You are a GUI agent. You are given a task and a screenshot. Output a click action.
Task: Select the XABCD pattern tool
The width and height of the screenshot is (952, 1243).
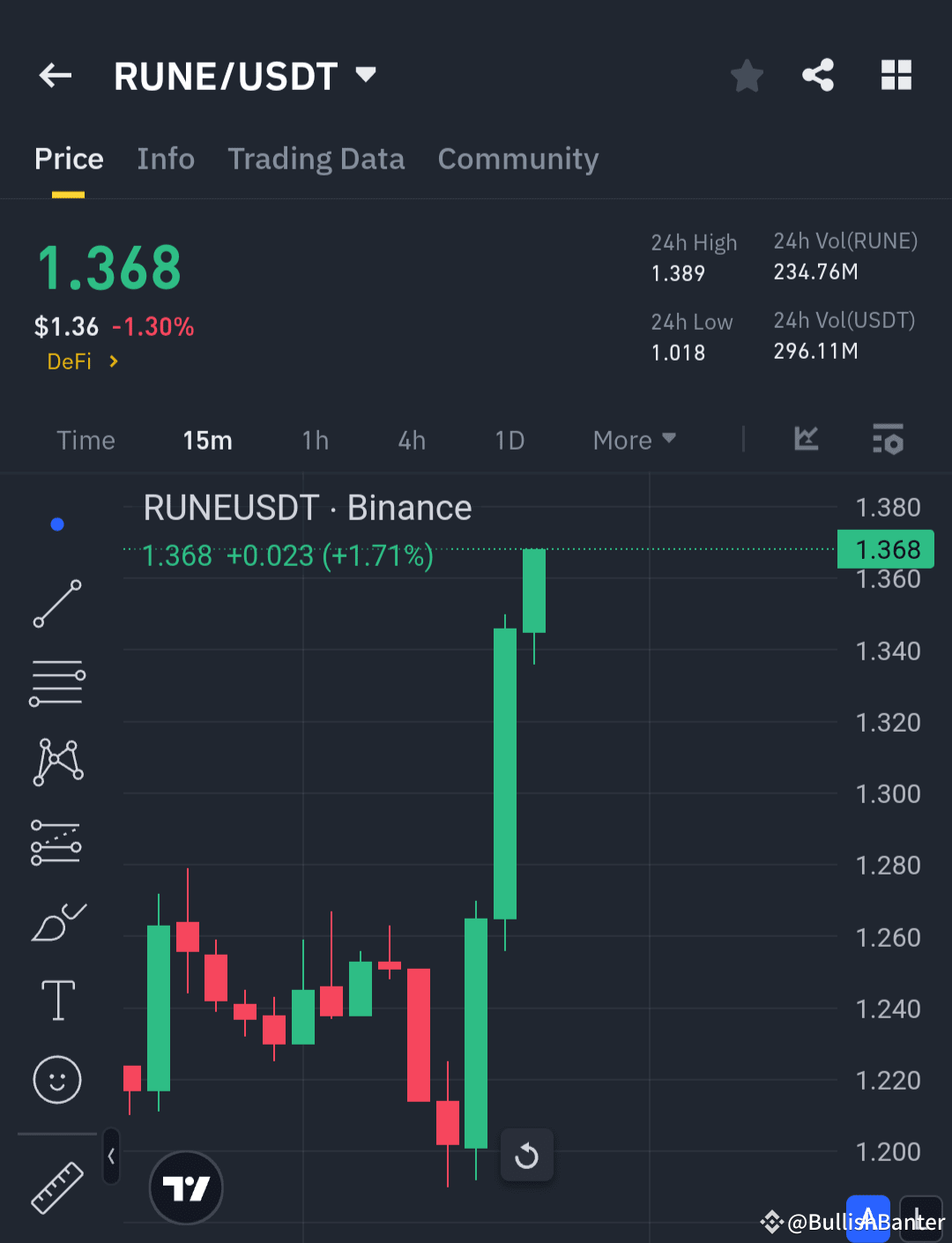[56, 762]
